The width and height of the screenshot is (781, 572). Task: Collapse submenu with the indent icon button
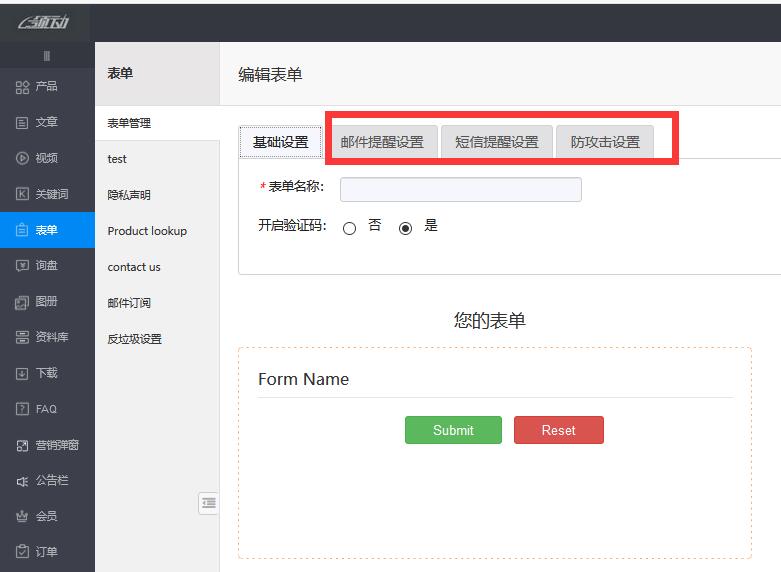click(209, 503)
